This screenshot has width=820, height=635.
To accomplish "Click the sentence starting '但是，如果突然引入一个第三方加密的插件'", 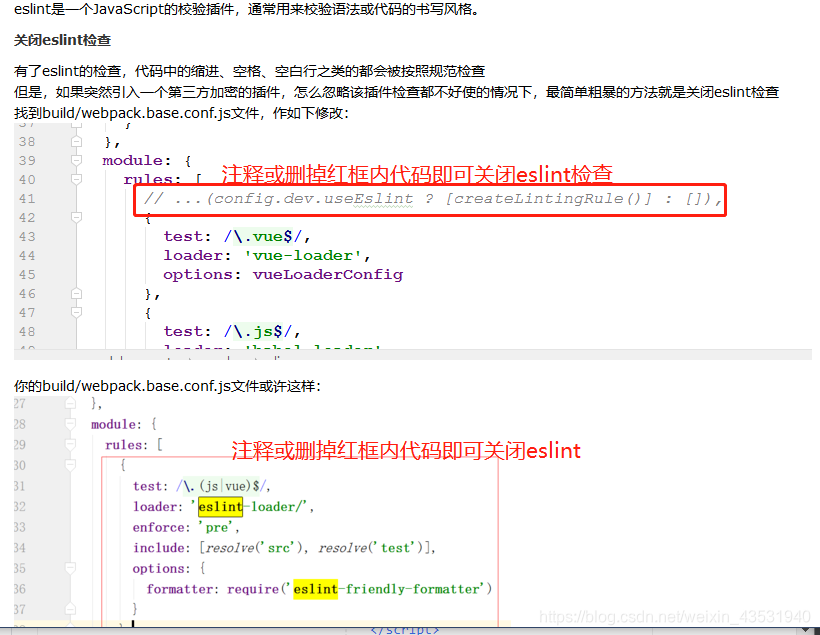I will tap(396, 92).
